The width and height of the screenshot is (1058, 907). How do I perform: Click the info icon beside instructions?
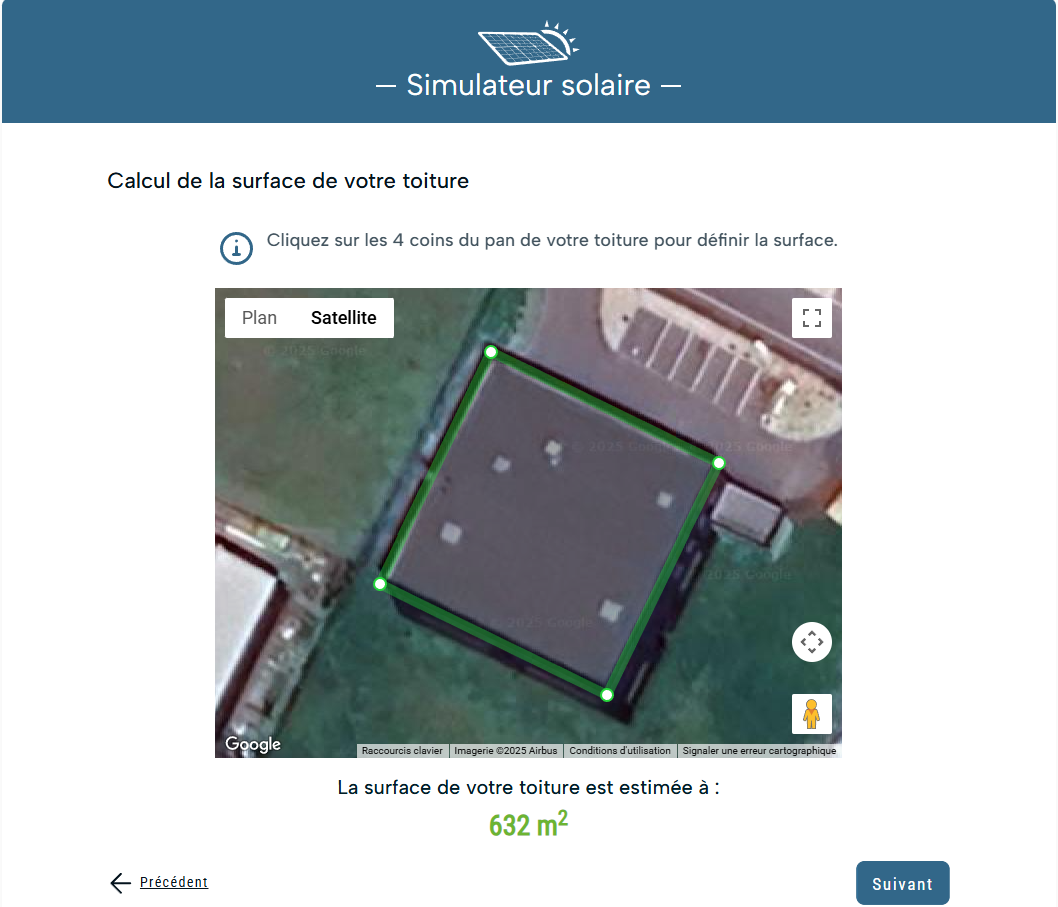pos(236,248)
